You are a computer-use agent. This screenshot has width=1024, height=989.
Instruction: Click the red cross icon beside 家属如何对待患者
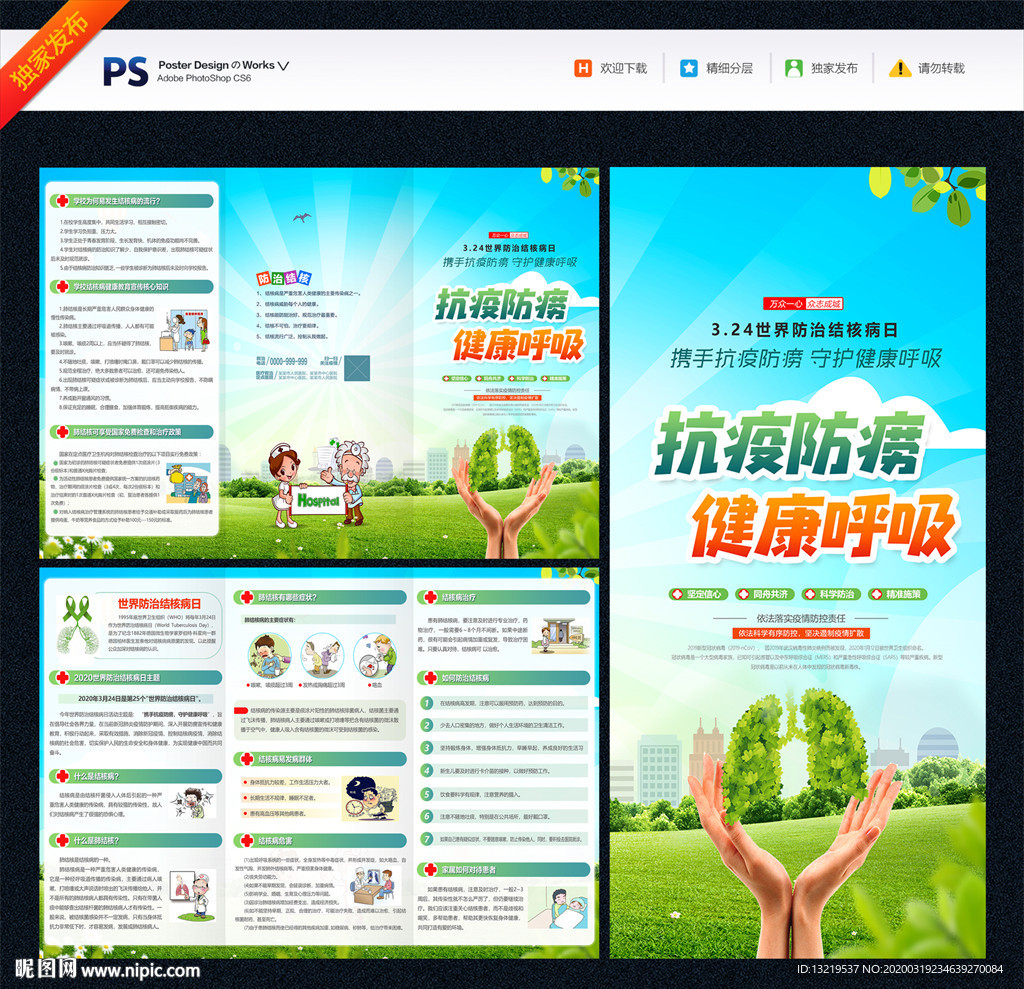[x=430, y=869]
